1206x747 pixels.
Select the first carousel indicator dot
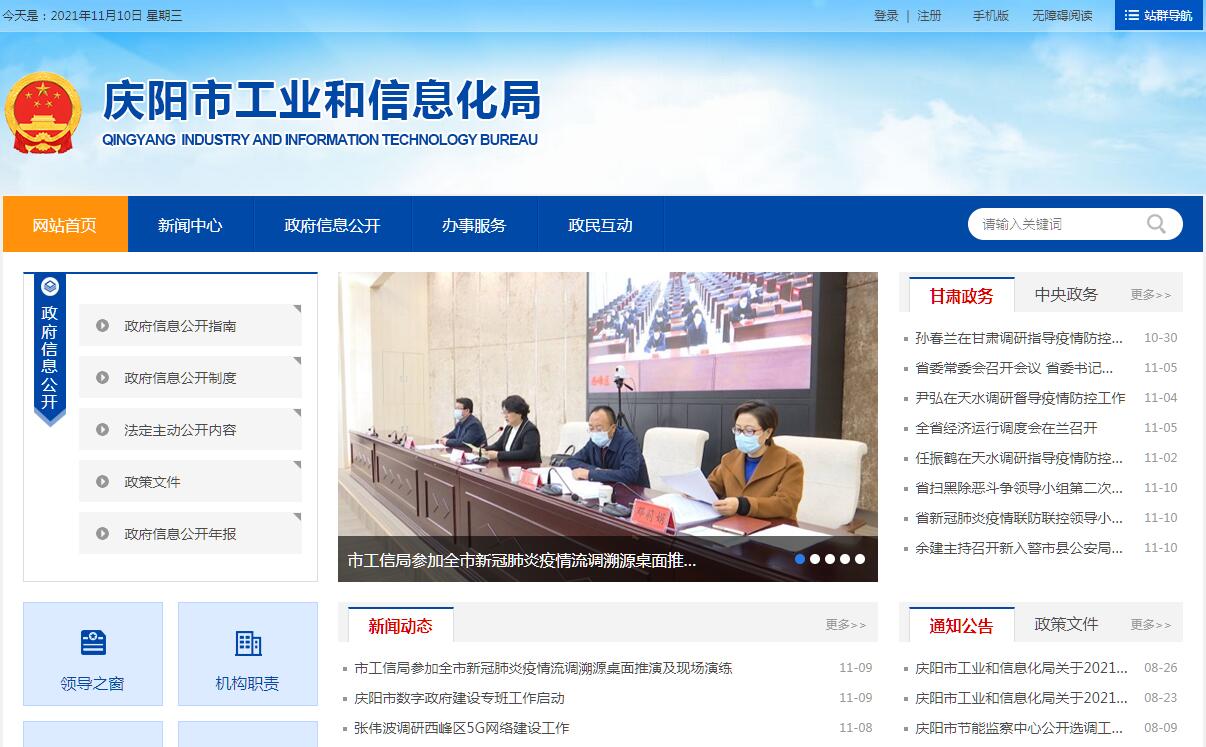click(x=800, y=559)
